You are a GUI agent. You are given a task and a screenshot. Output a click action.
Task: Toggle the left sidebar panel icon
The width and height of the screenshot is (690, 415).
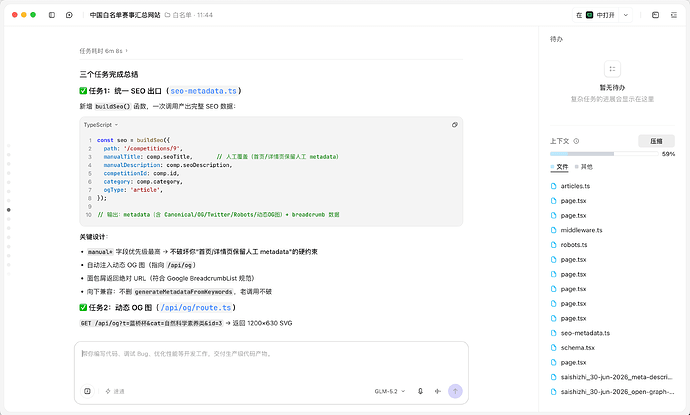[52, 15]
